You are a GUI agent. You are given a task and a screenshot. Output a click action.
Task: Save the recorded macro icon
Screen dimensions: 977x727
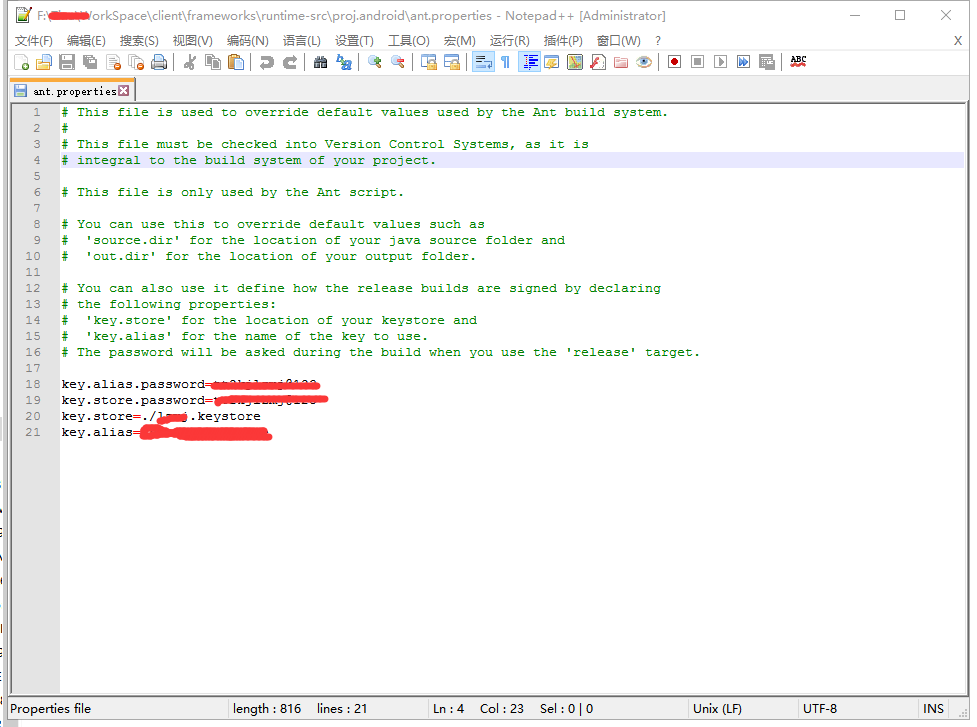[766, 62]
